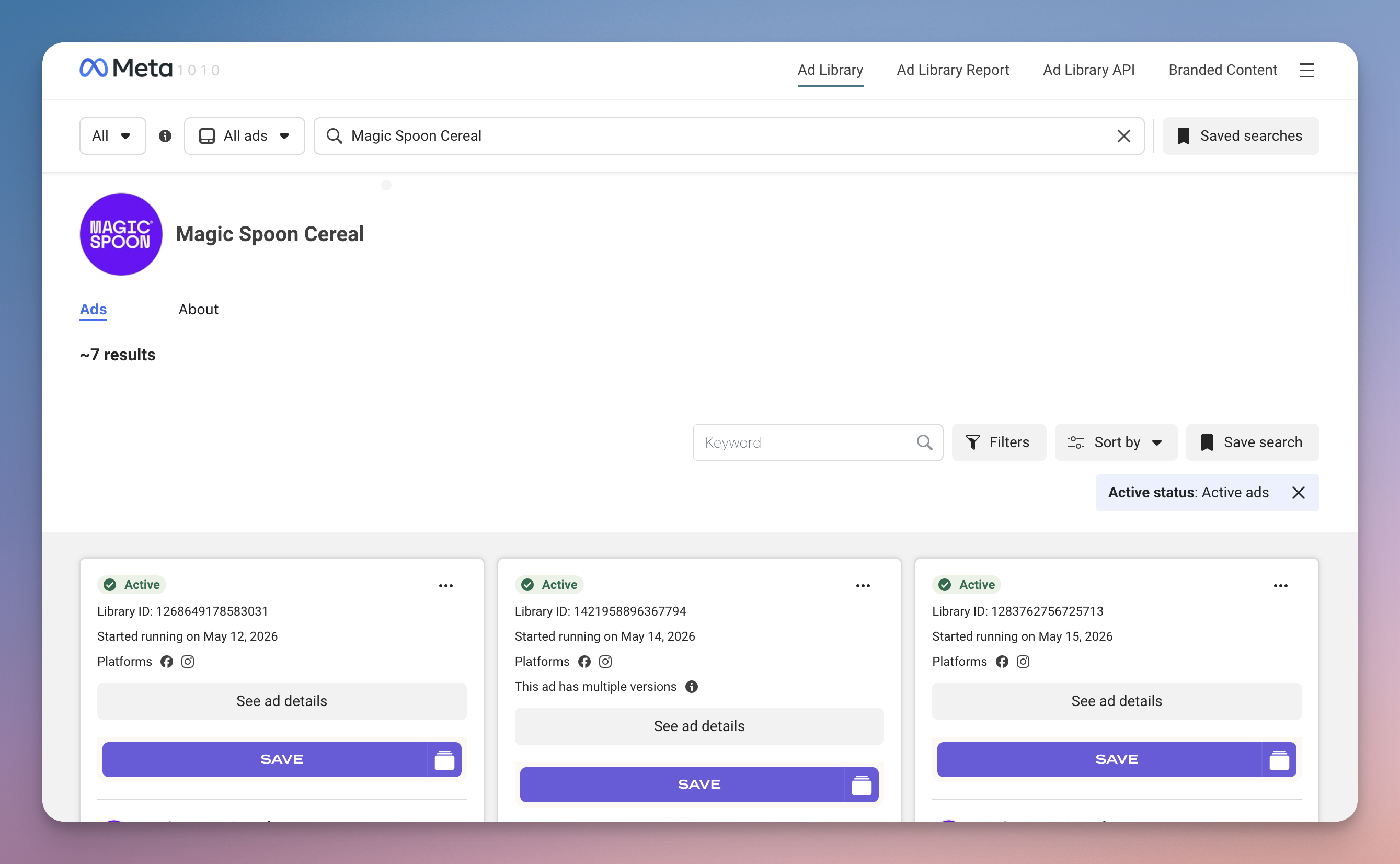Open the Filters button
The height and width of the screenshot is (864, 1400).
click(999, 442)
